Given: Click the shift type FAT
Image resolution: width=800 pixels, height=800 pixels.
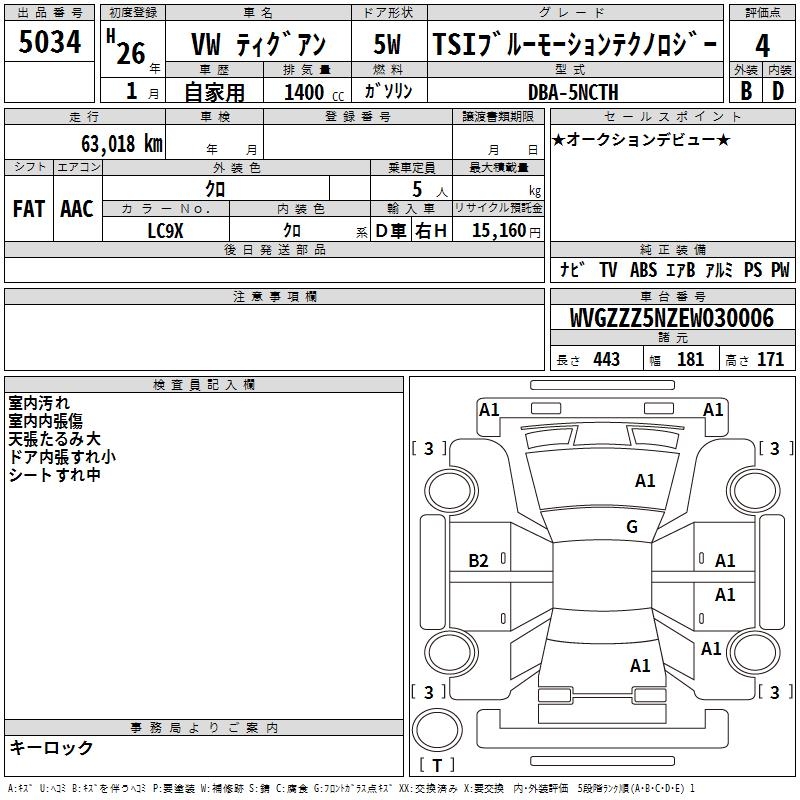Looking at the screenshot, I should [x=29, y=209].
